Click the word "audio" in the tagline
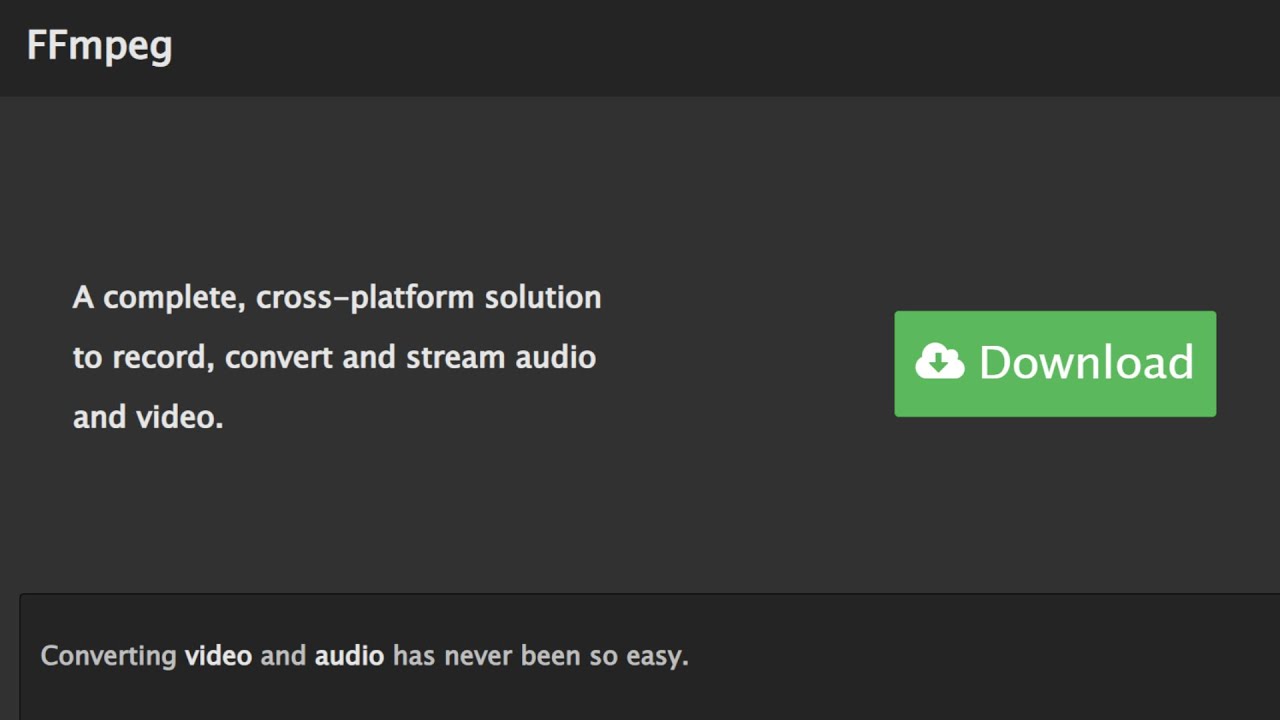Screen dimensions: 1280x720 (555, 358)
